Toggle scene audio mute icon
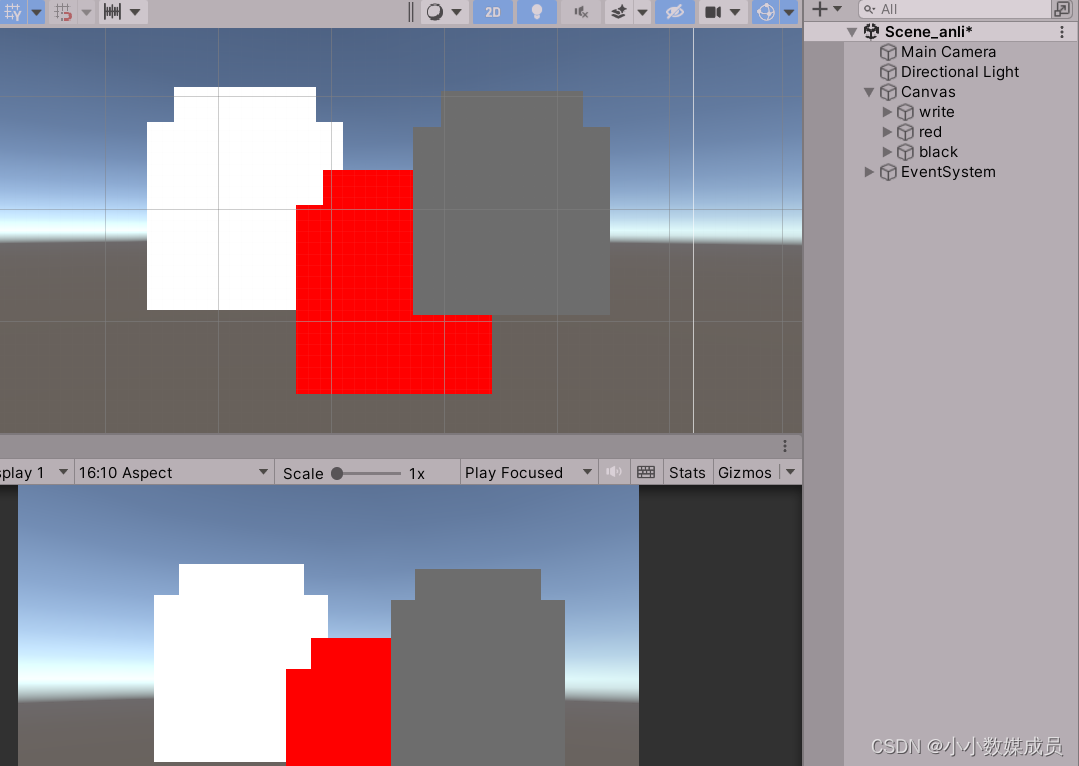Image resolution: width=1079 pixels, height=766 pixels. tap(581, 12)
